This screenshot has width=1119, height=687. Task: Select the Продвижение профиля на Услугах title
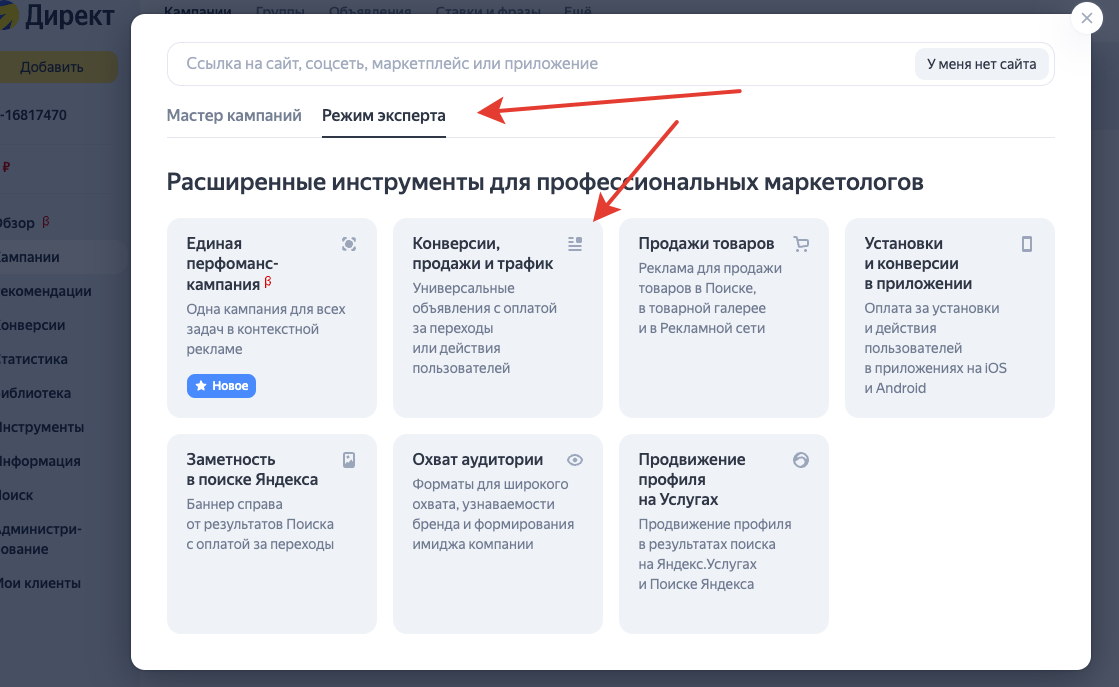(692, 479)
